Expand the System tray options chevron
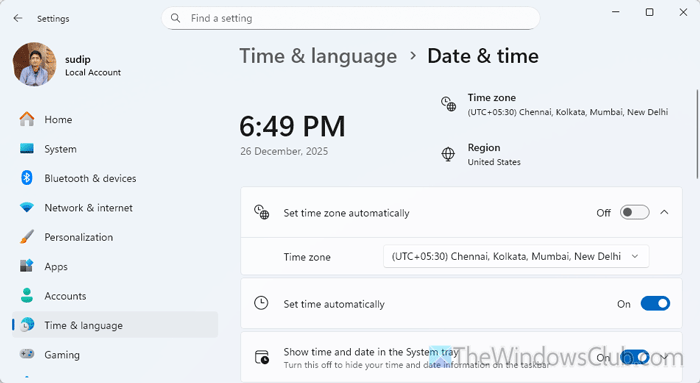Image resolution: width=700 pixels, height=383 pixels. pyautogui.click(x=665, y=358)
